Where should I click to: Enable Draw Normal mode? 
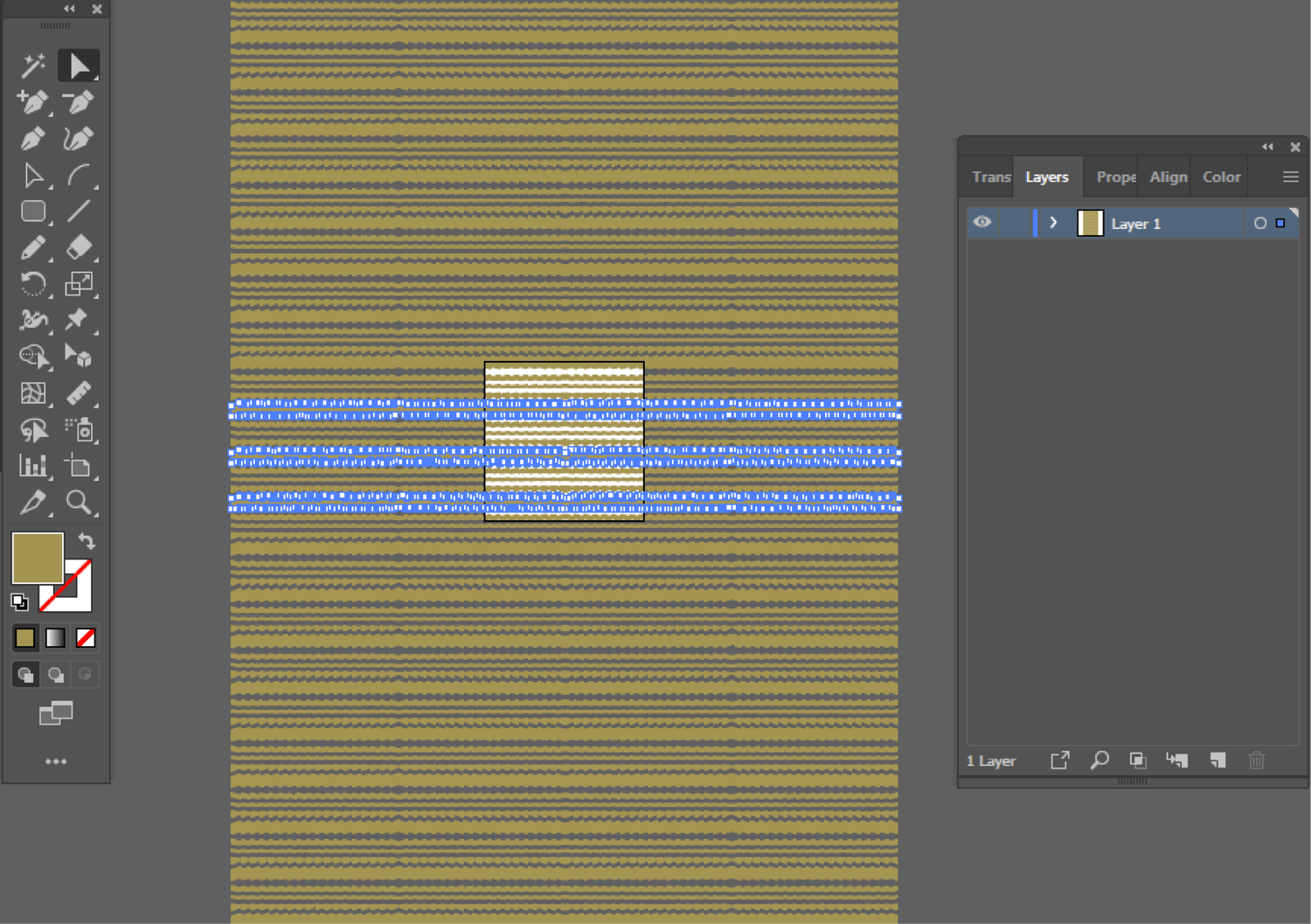click(x=25, y=675)
